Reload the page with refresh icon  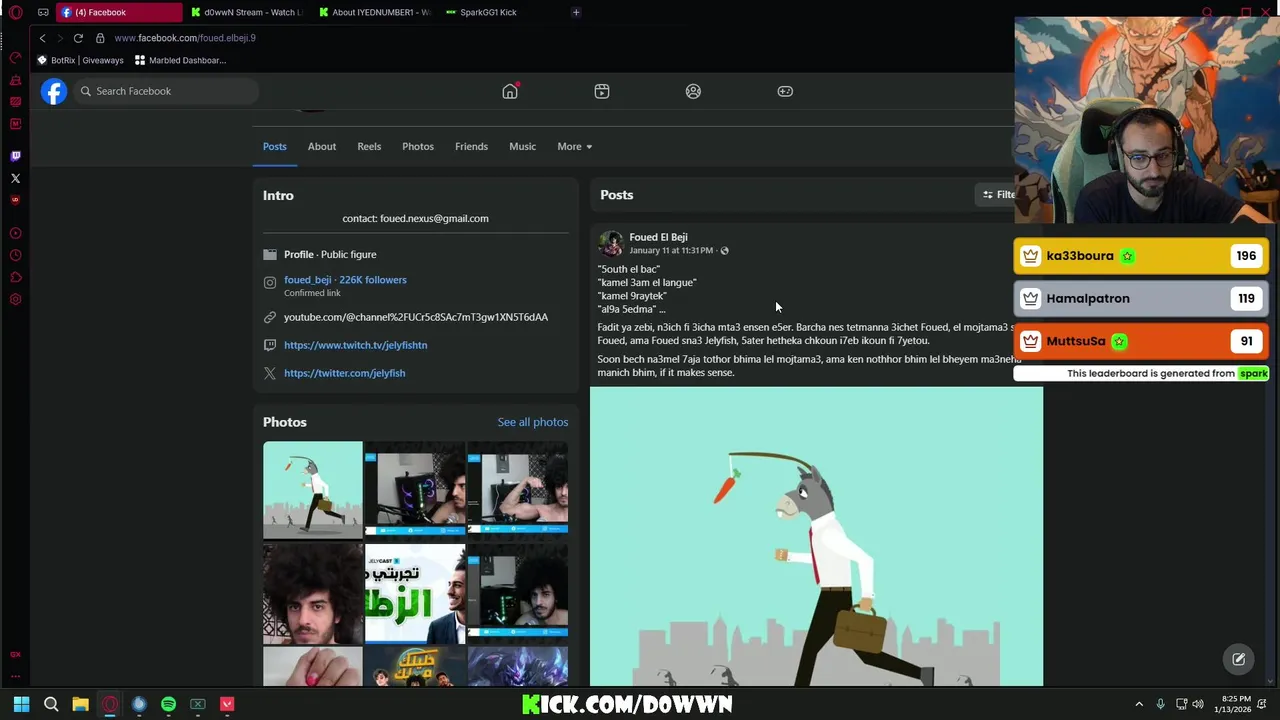[x=78, y=38]
